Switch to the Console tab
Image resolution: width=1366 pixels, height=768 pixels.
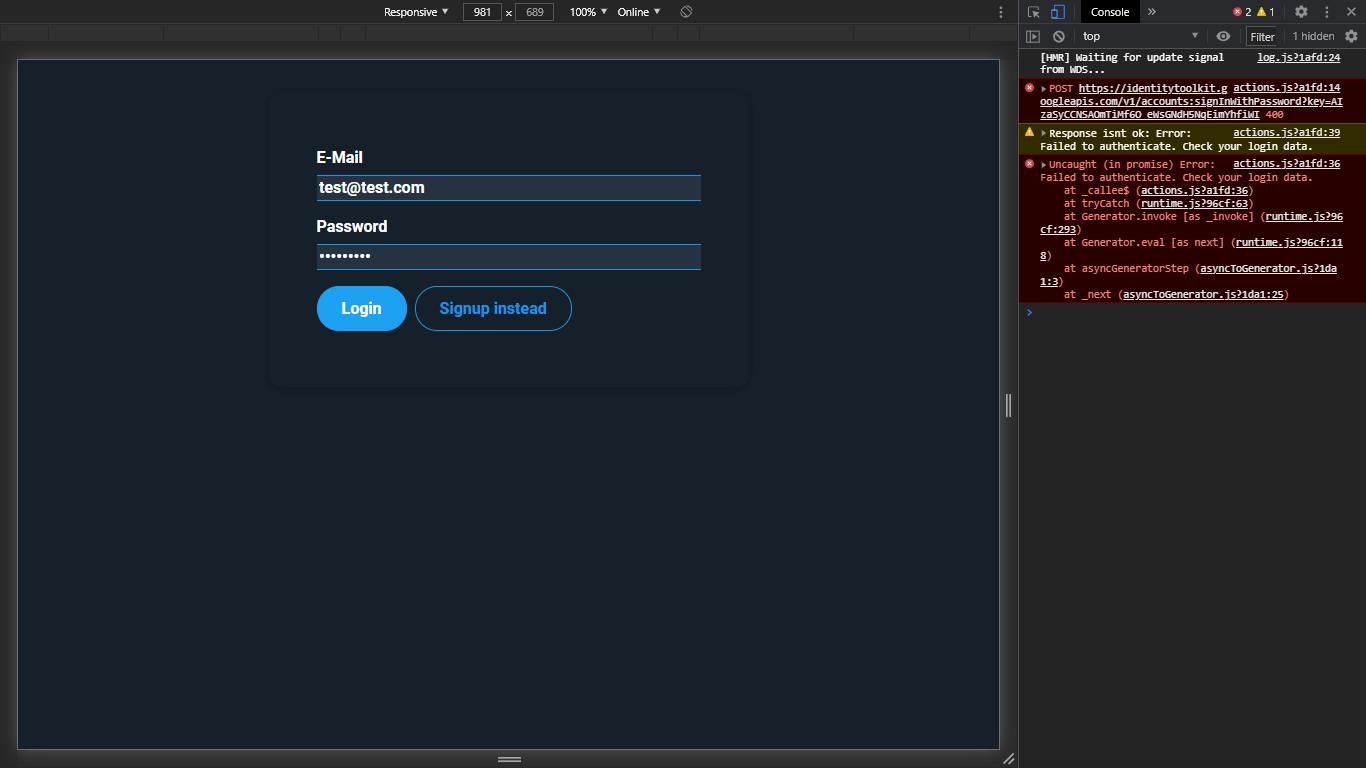(x=1110, y=12)
